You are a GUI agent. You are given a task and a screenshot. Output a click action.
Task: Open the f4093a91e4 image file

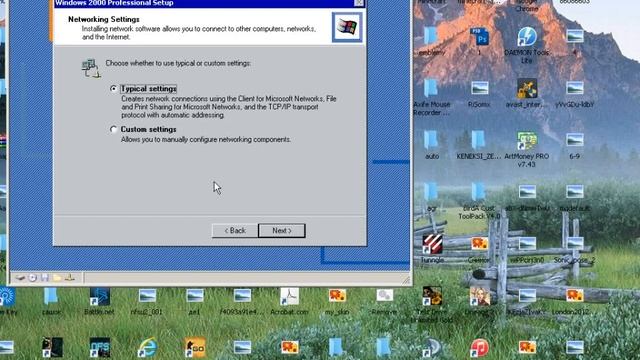coord(242,295)
